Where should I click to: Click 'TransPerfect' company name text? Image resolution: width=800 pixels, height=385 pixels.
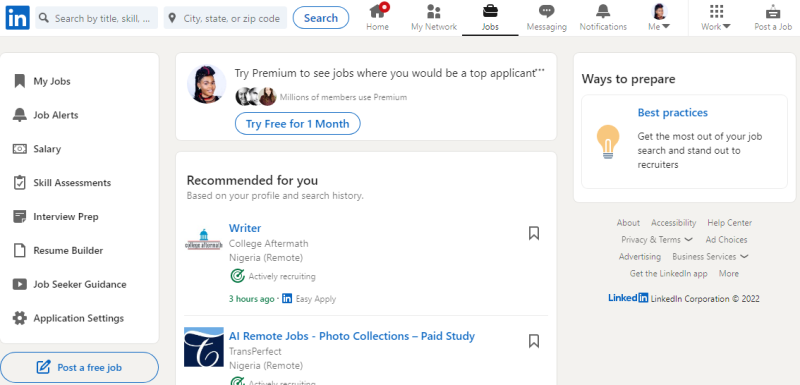click(x=255, y=351)
